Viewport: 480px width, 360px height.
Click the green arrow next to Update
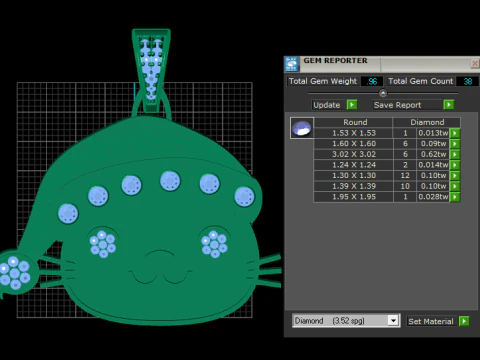coord(352,105)
